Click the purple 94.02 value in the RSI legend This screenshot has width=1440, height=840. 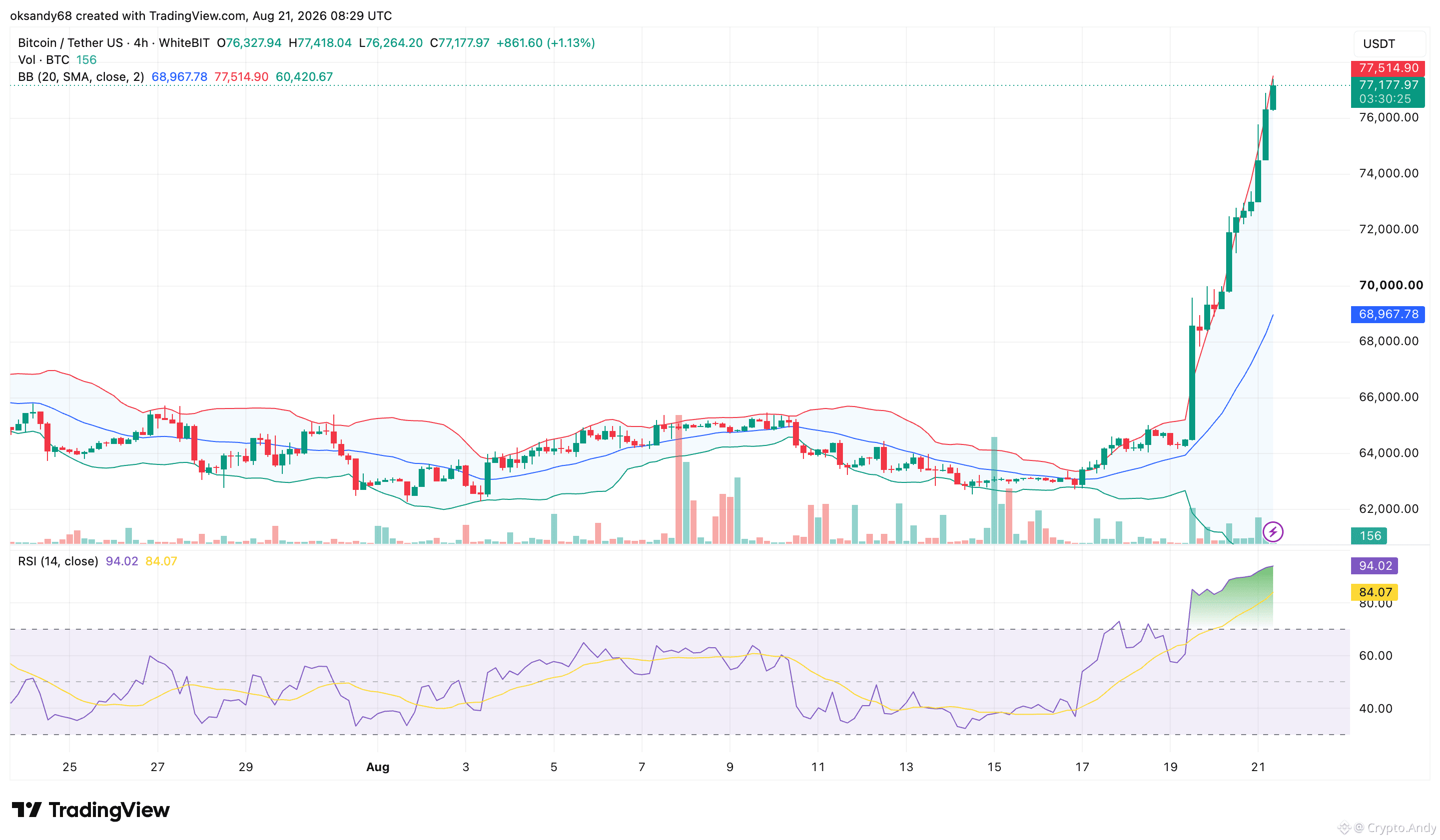(122, 561)
